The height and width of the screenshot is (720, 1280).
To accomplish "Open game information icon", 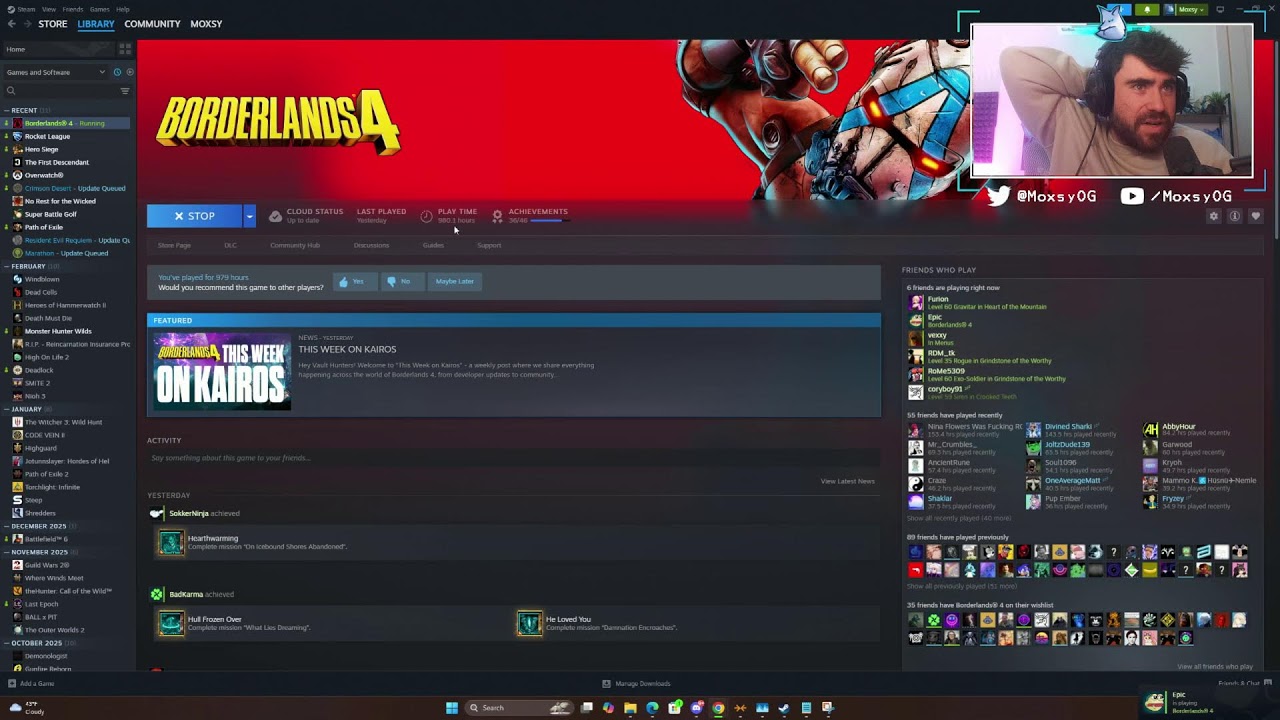I will [1235, 216].
